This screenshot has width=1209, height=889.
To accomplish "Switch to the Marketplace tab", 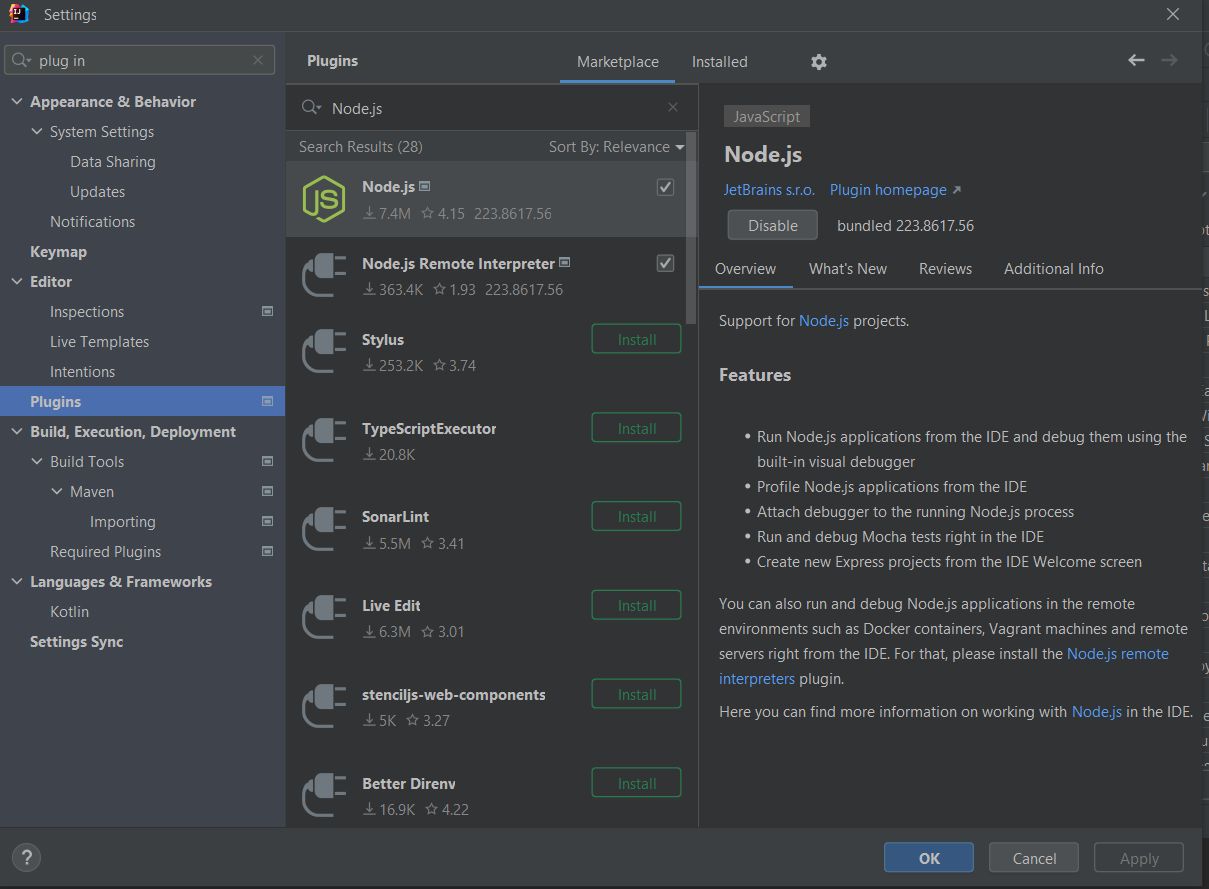I will coord(618,62).
